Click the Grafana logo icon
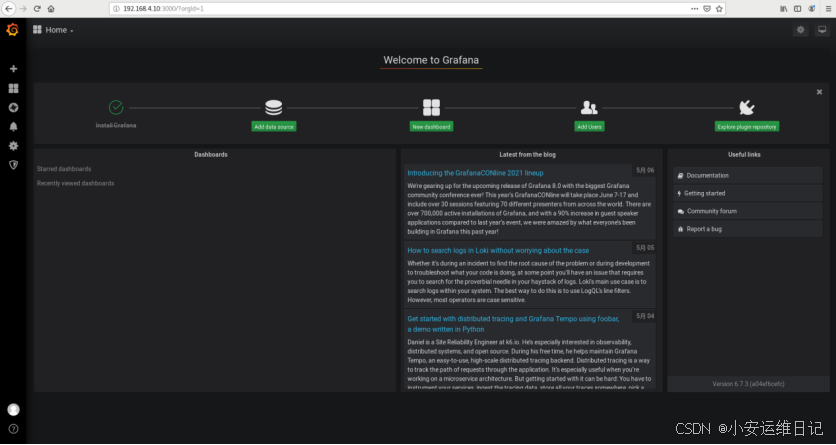Viewport: 836px width, 445px height. [13, 30]
